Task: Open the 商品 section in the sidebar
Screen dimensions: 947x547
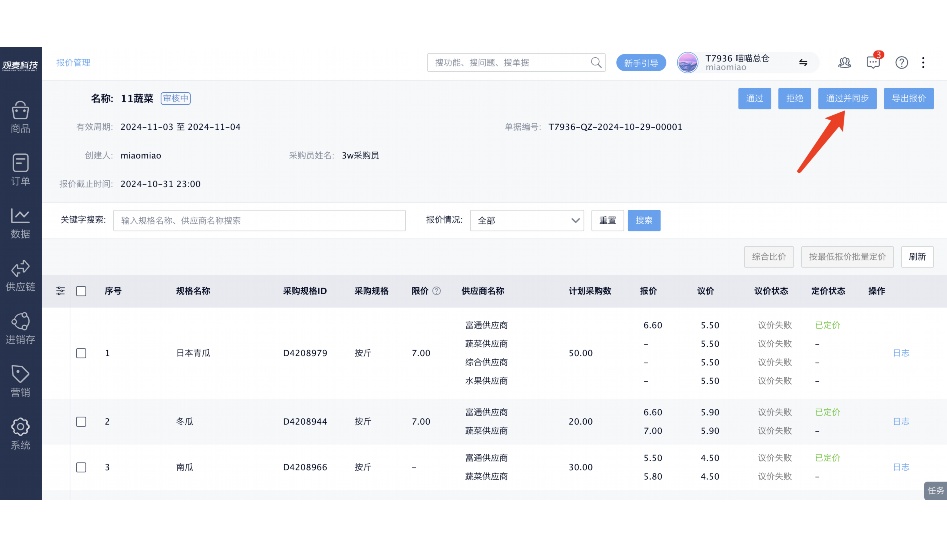Action: pyautogui.click(x=20, y=117)
